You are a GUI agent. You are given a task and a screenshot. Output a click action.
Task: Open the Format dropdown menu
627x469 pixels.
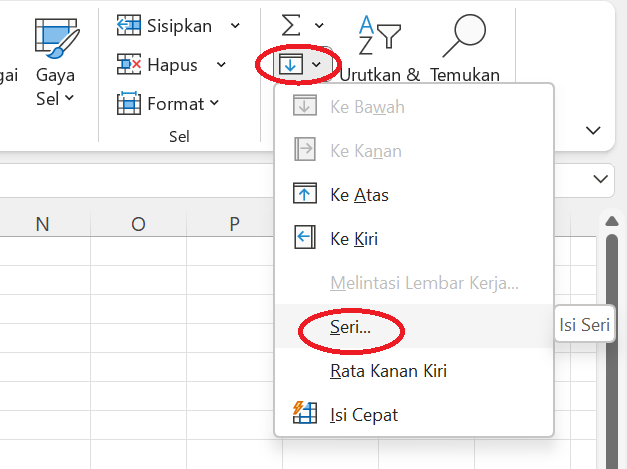(170, 103)
